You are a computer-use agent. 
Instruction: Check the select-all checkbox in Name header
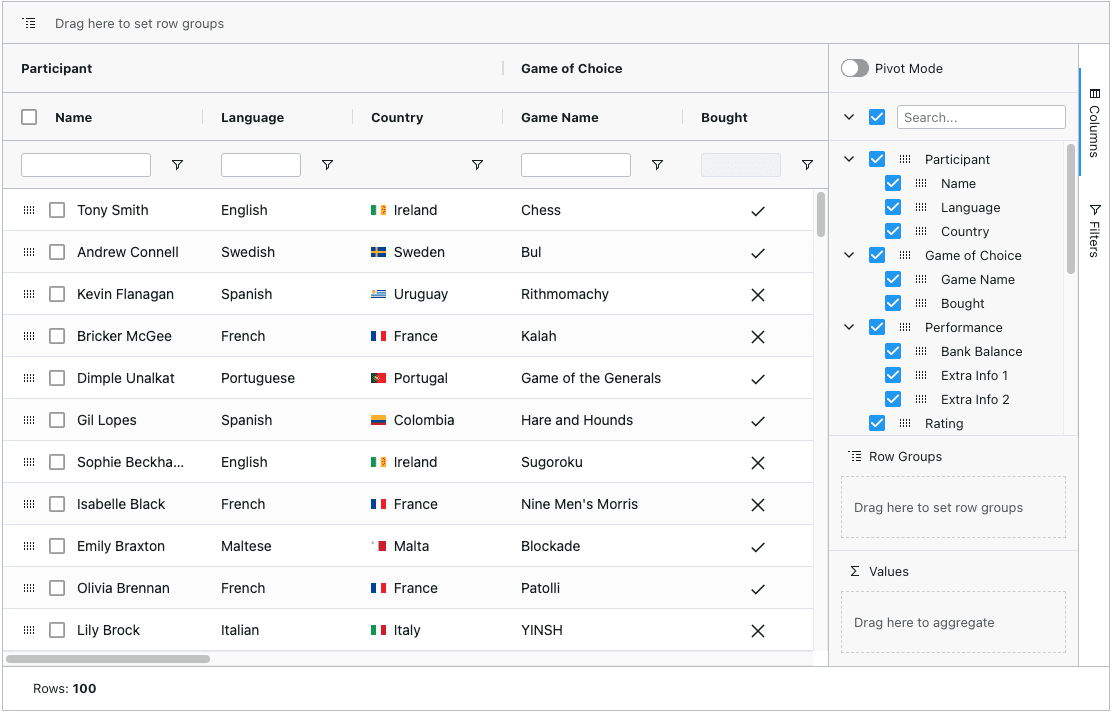pos(30,117)
